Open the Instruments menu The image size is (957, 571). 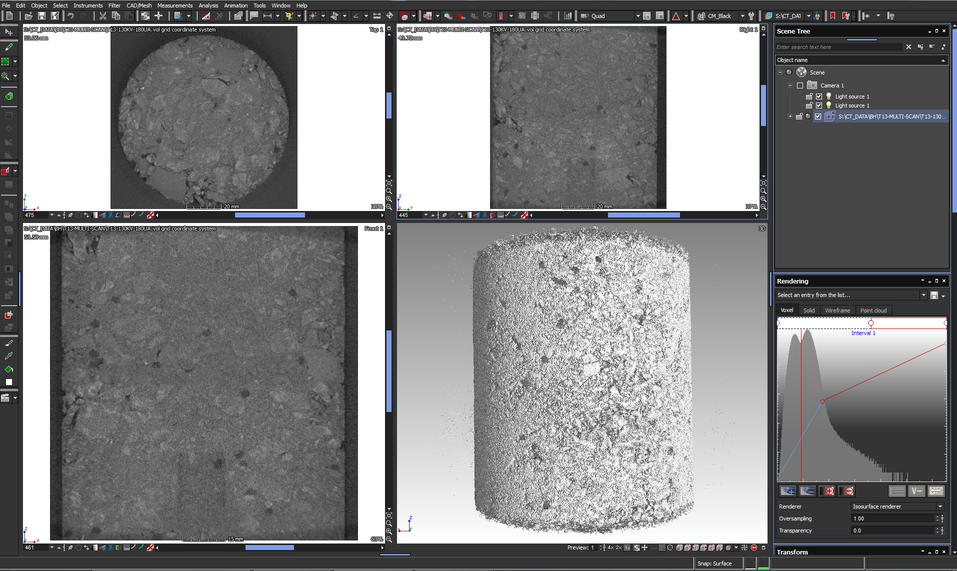88,5
